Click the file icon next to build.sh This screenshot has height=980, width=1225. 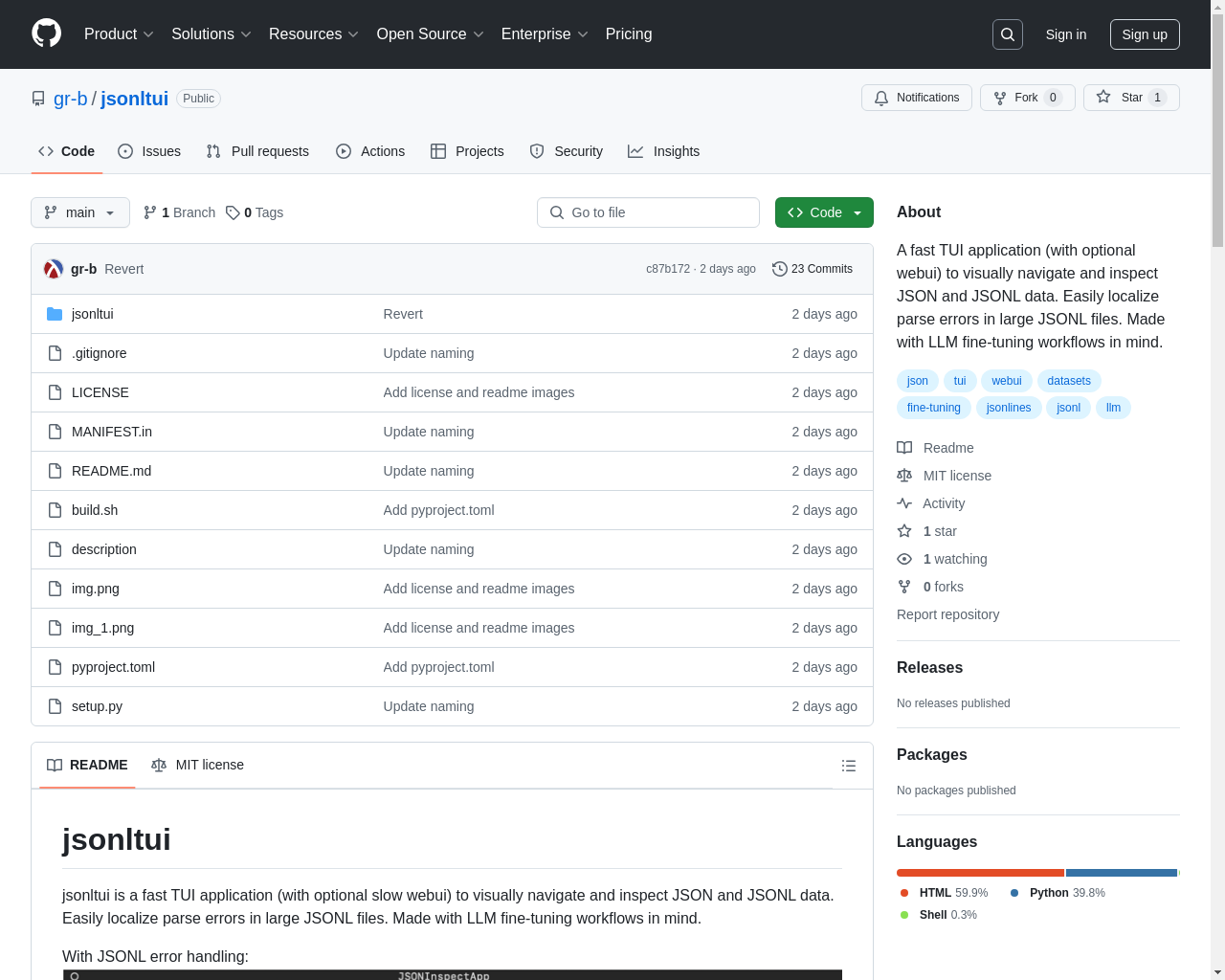coord(55,510)
